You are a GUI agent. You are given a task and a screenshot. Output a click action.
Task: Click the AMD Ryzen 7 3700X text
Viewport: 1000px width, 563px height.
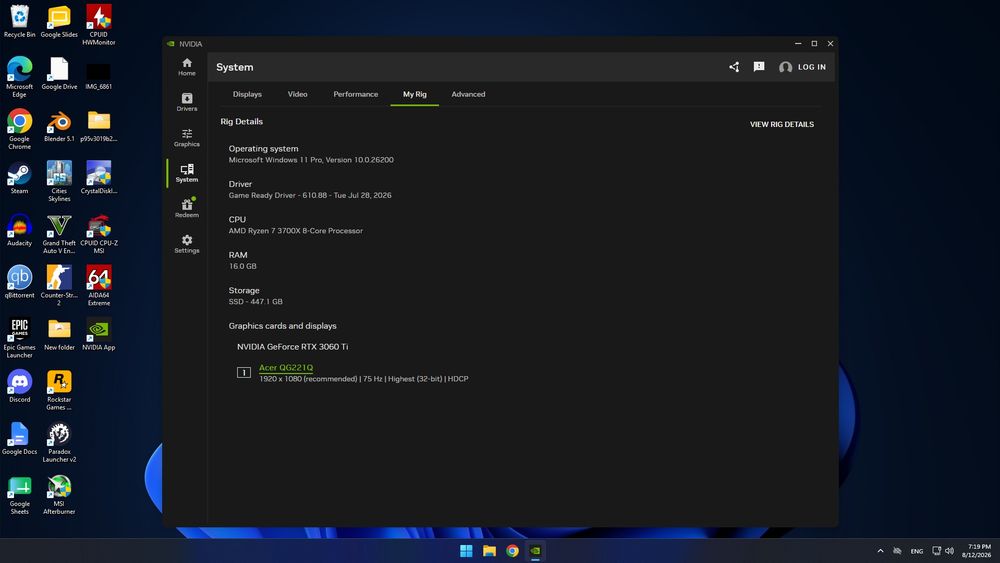pos(296,231)
